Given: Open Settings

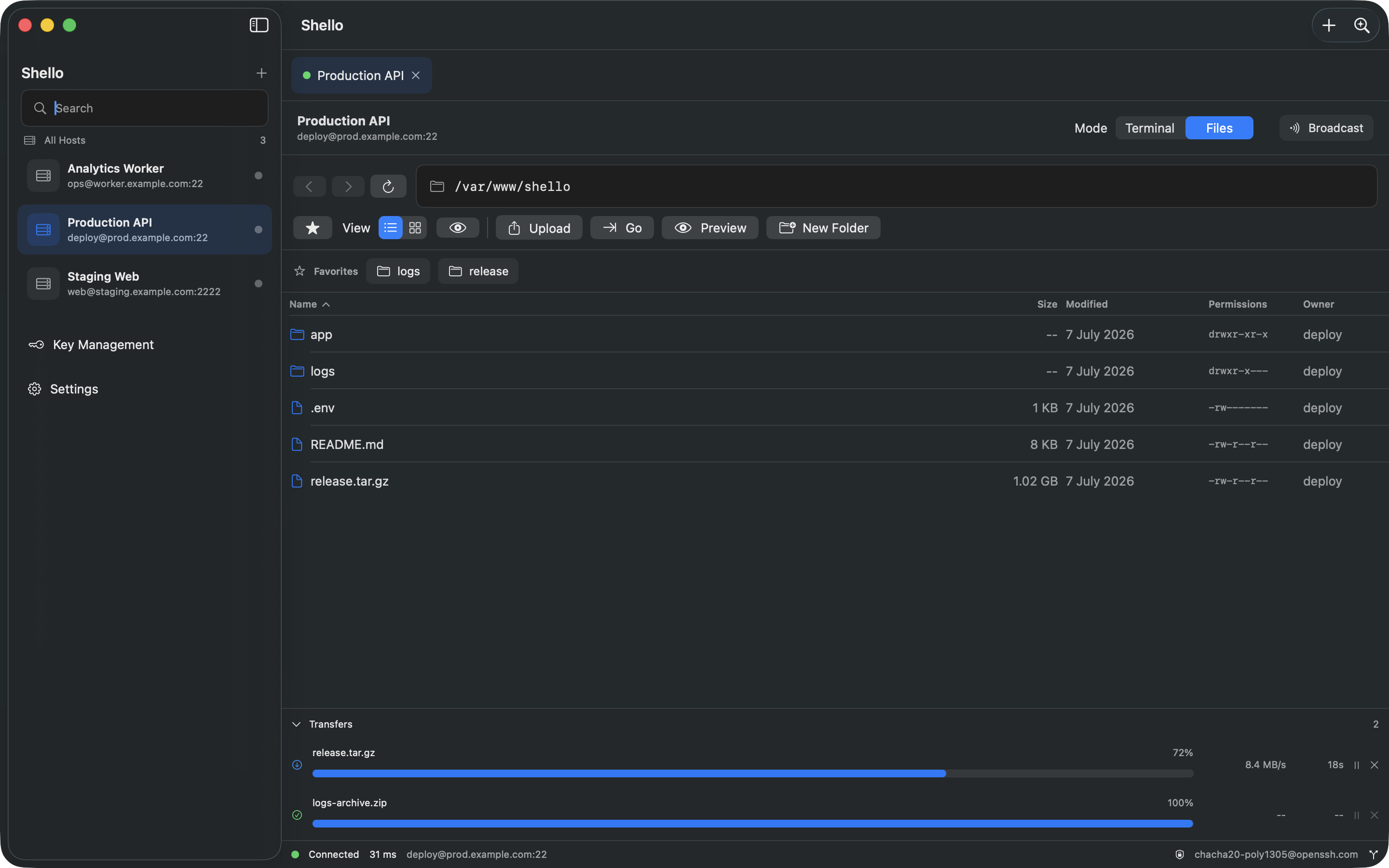Looking at the screenshot, I should (63, 389).
